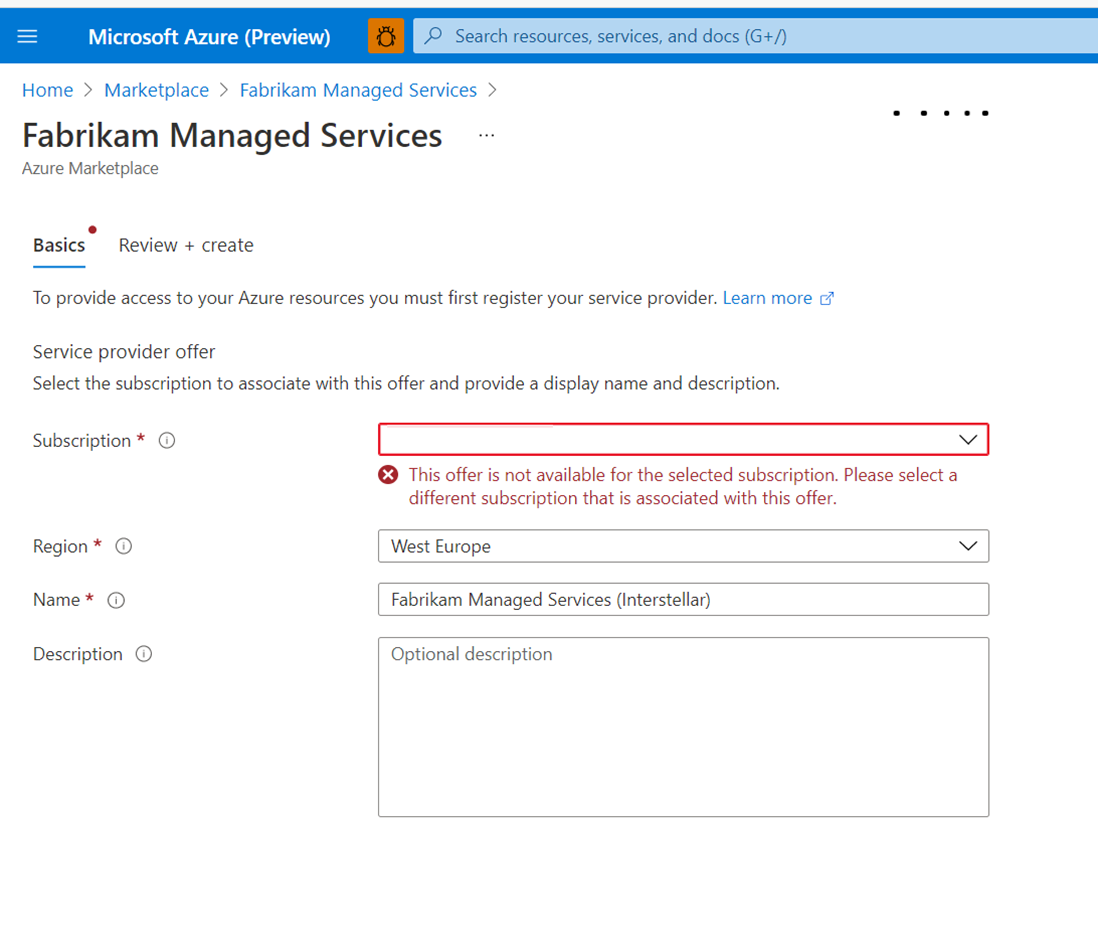Click the Name info icon
The width and height of the screenshot is (1098, 946).
116,600
